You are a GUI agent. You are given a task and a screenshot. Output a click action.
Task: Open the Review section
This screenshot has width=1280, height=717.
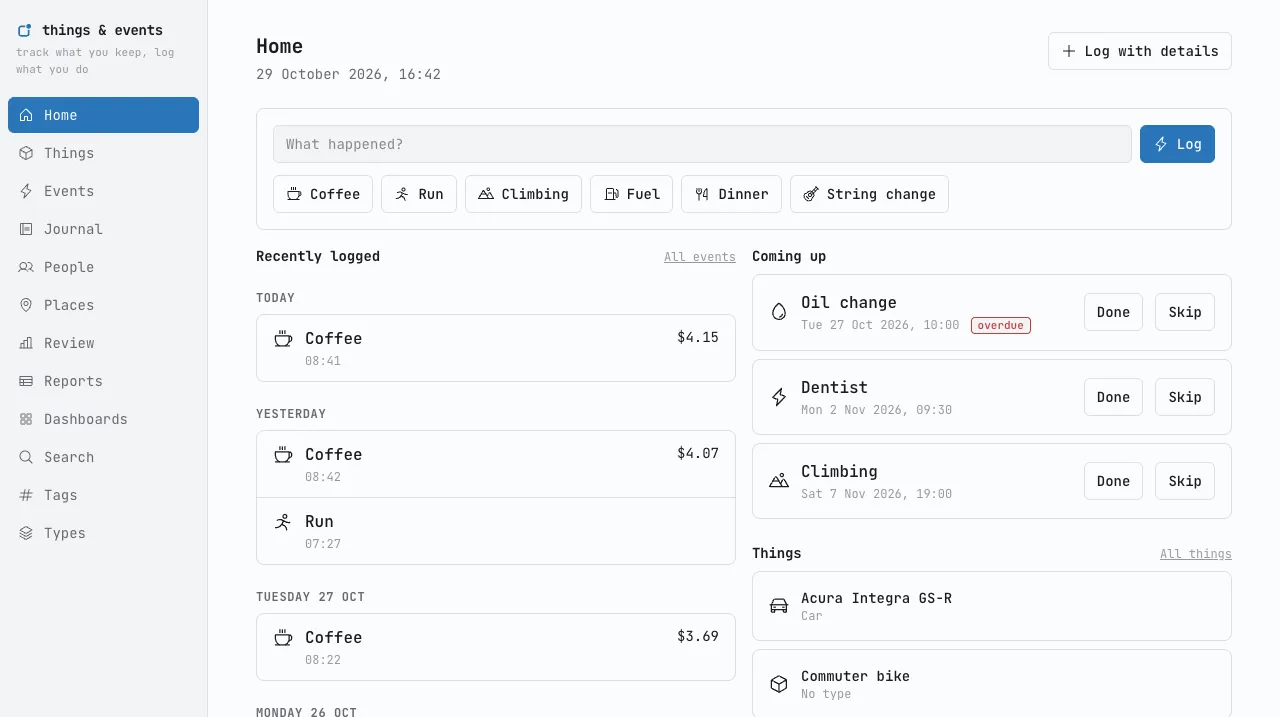point(103,343)
